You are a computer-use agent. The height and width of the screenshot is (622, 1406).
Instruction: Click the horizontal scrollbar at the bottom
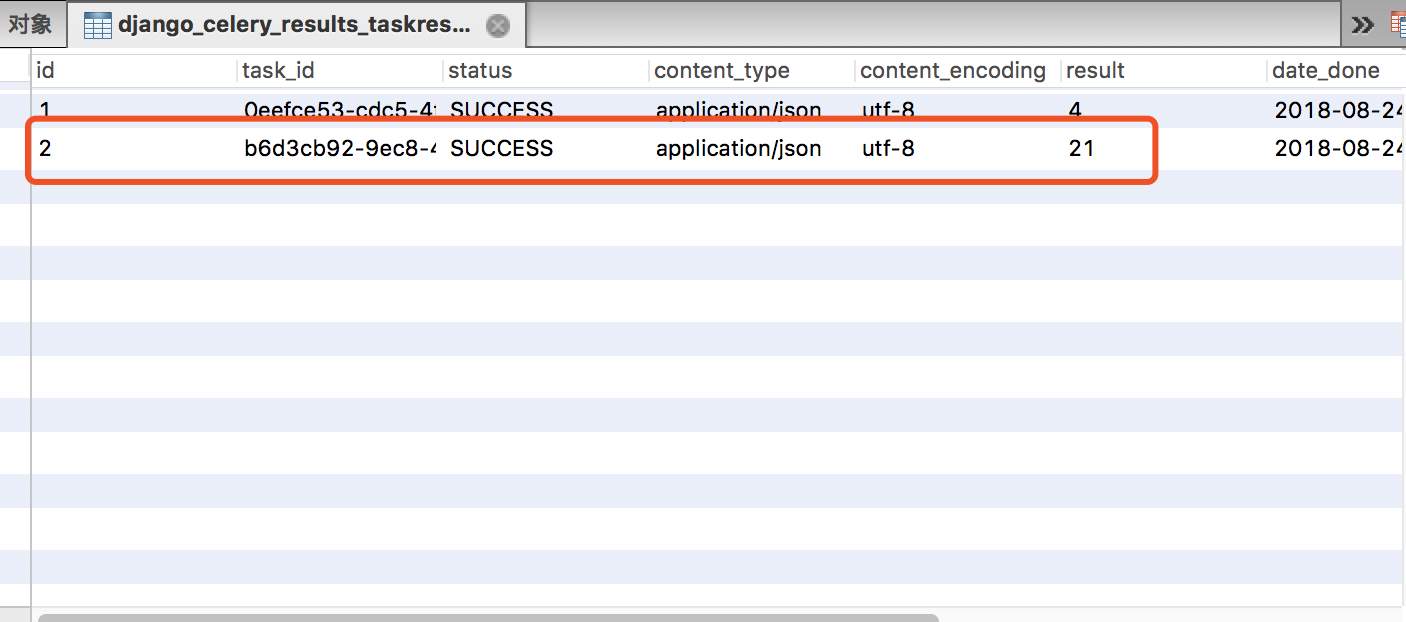pos(487,617)
